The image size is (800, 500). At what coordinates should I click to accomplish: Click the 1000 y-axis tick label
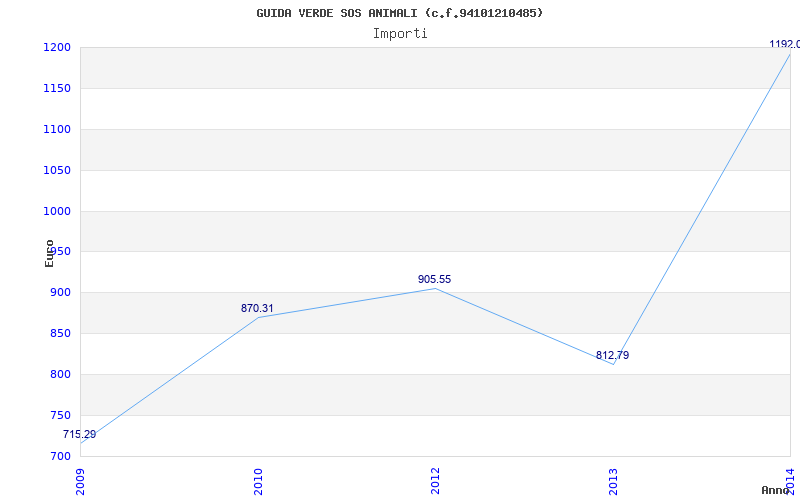pyautogui.click(x=57, y=211)
